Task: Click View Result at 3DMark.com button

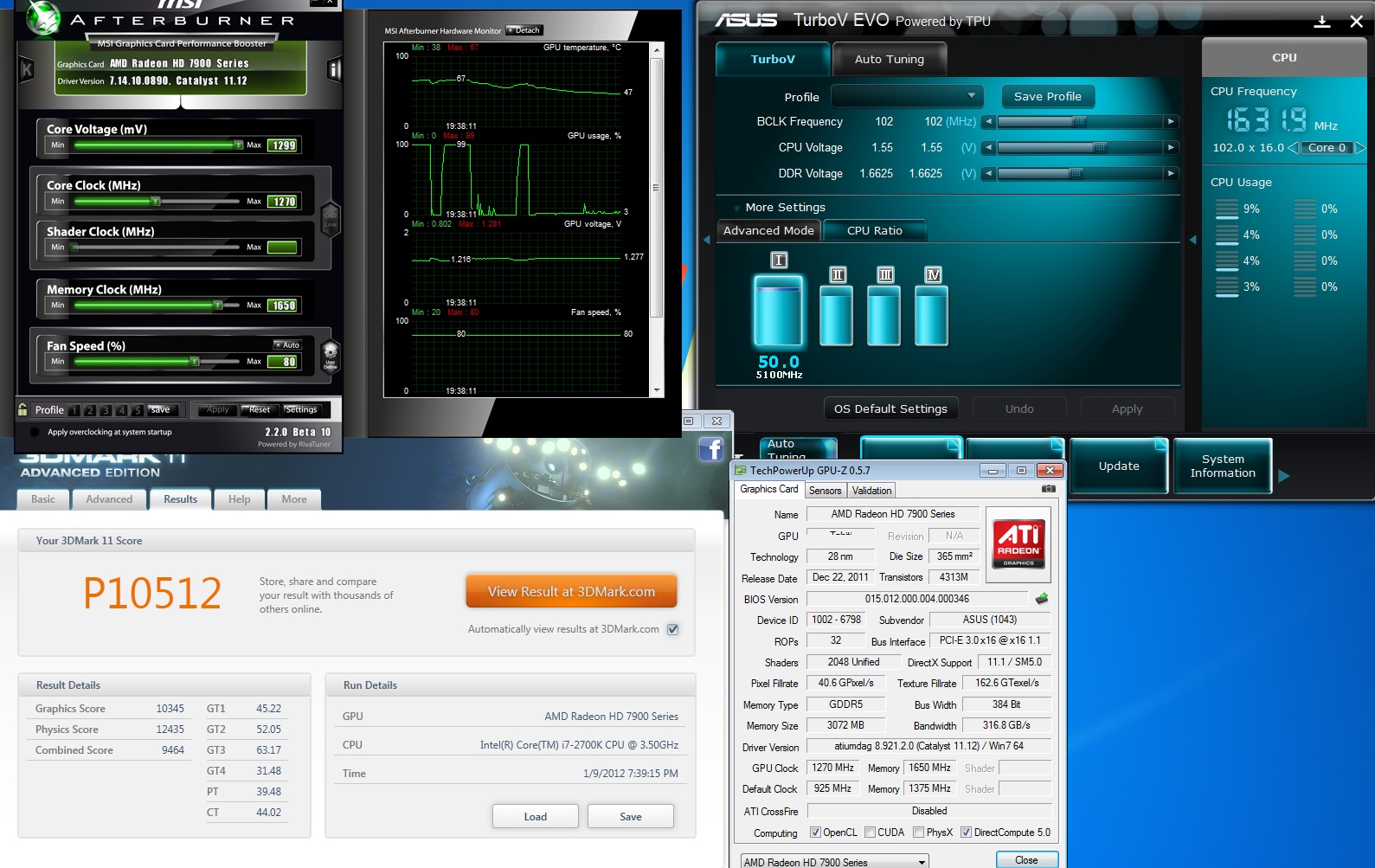Action: click(x=571, y=592)
